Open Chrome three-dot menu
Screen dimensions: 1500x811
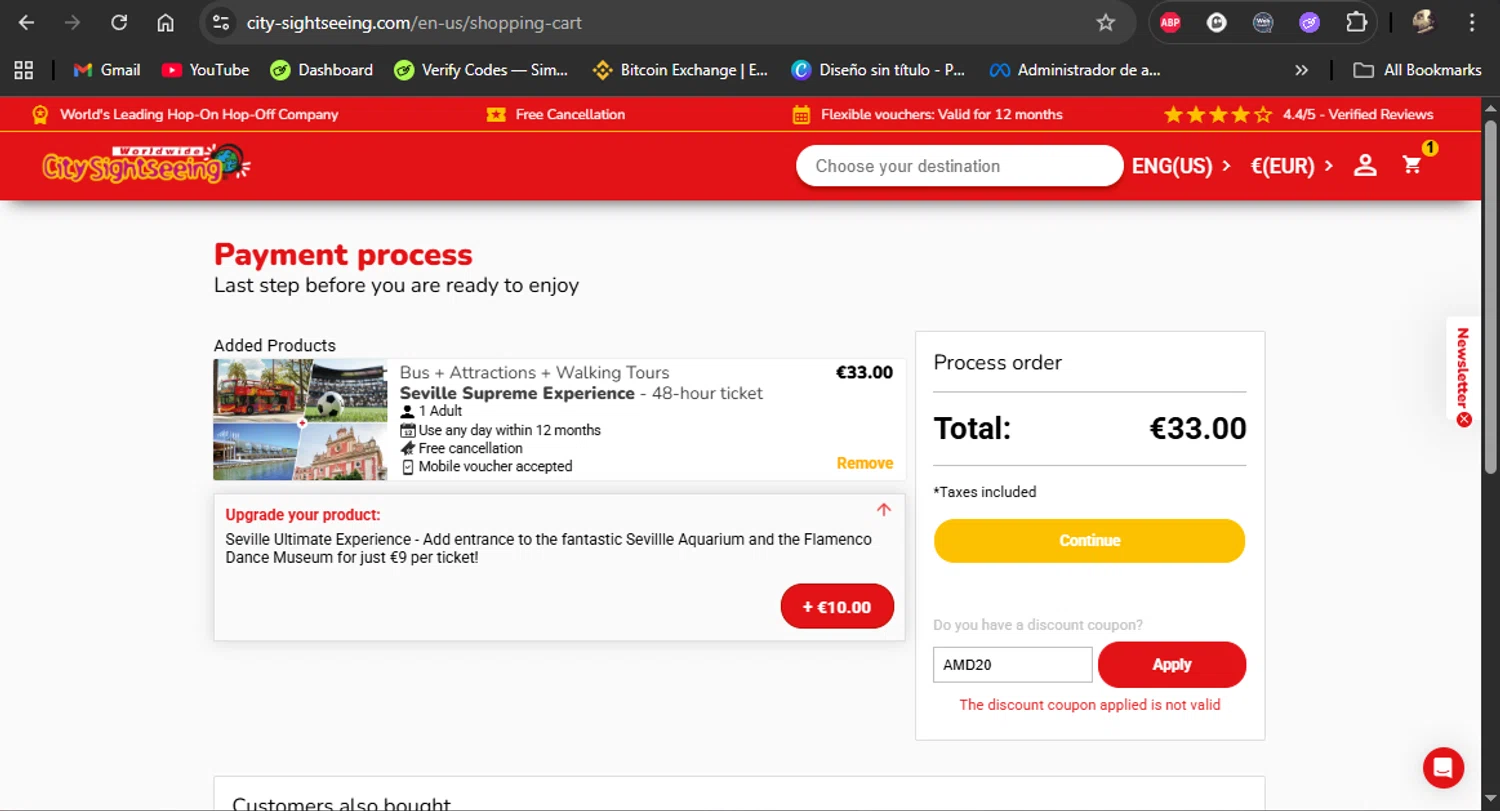coord(1472,23)
